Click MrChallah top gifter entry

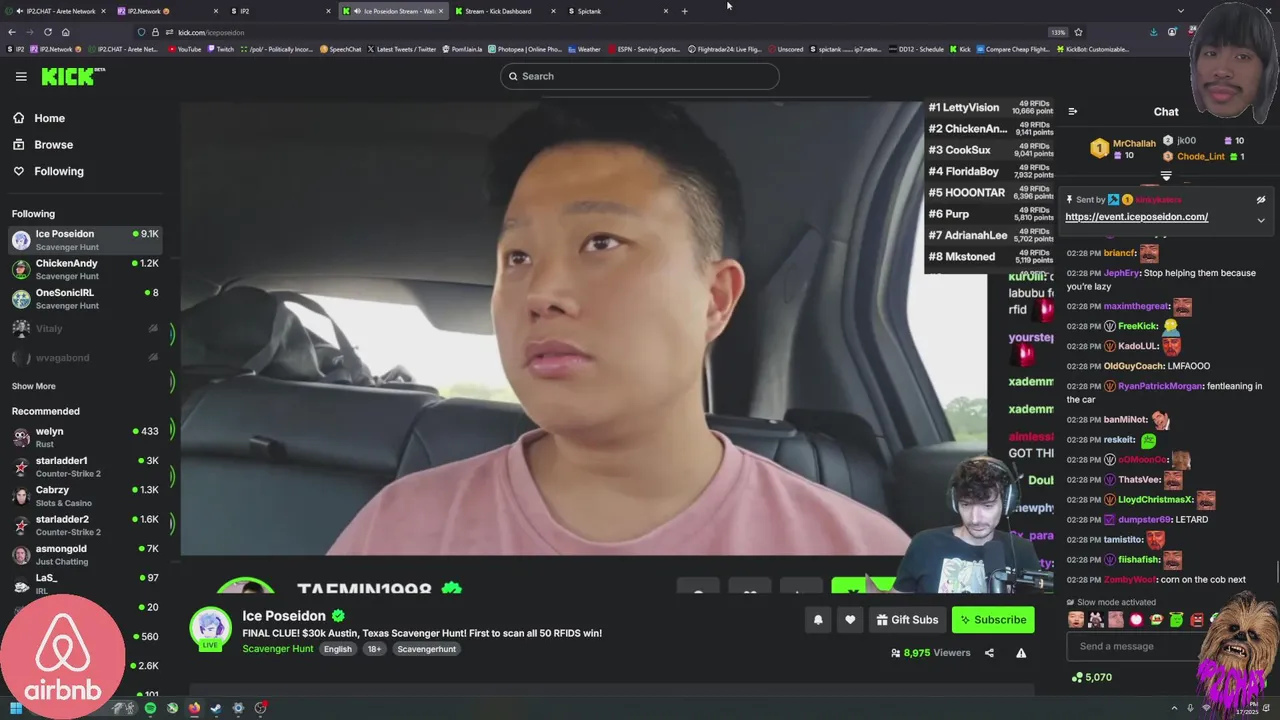(1123, 149)
